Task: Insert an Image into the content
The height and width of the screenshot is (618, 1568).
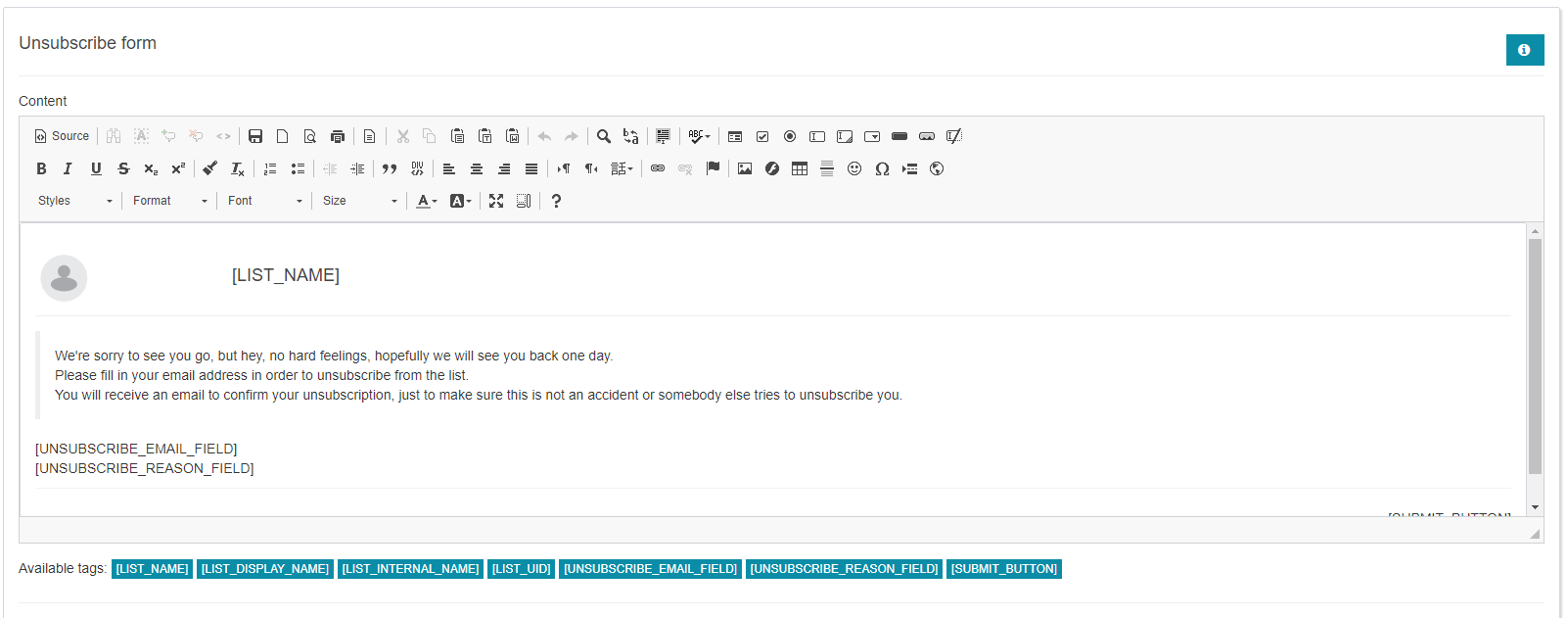Action: click(745, 168)
